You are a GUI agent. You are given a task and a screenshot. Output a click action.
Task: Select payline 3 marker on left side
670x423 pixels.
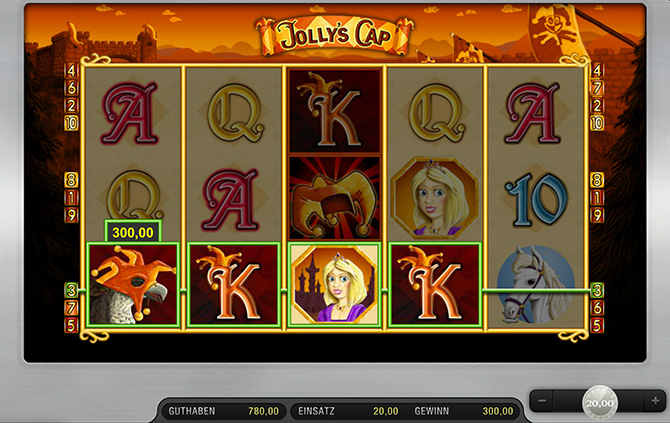coord(71,291)
